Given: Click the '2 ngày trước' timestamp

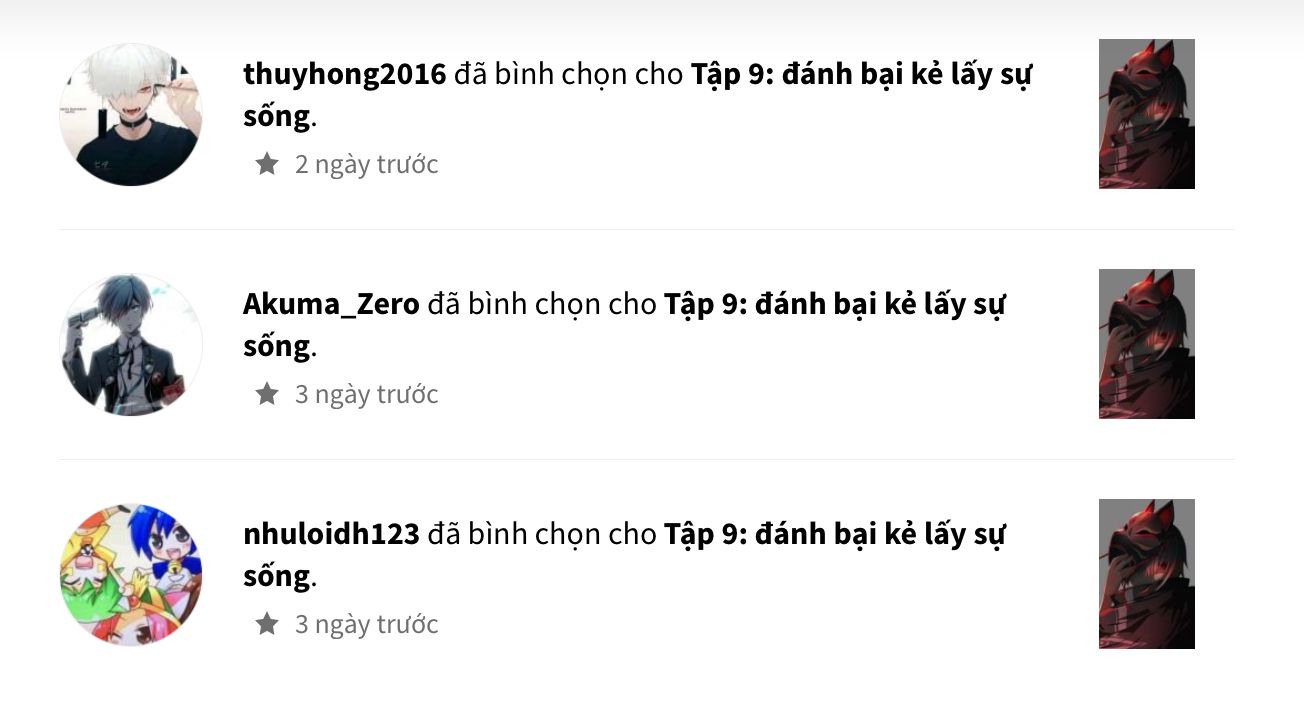Looking at the screenshot, I should click(x=367, y=165).
